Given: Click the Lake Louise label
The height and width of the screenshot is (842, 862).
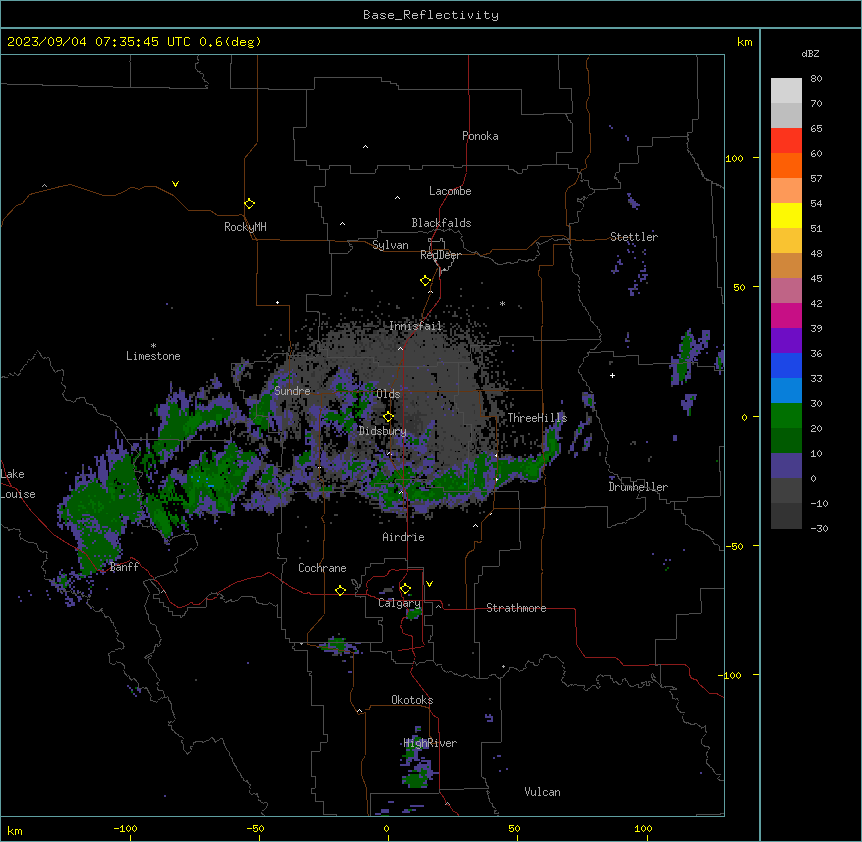Looking at the screenshot, I should click(x=18, y=484).
